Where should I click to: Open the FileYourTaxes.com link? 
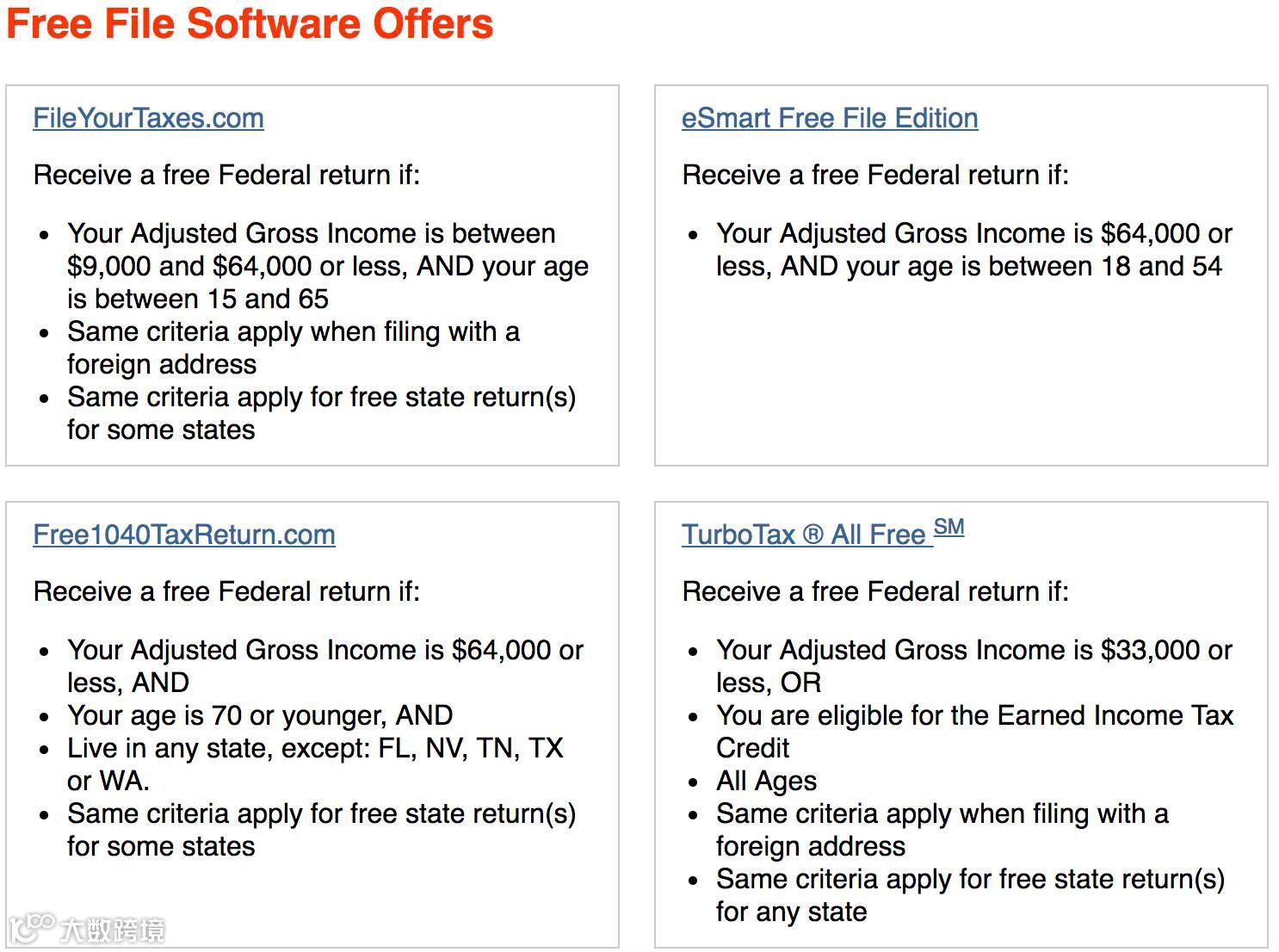148,118
